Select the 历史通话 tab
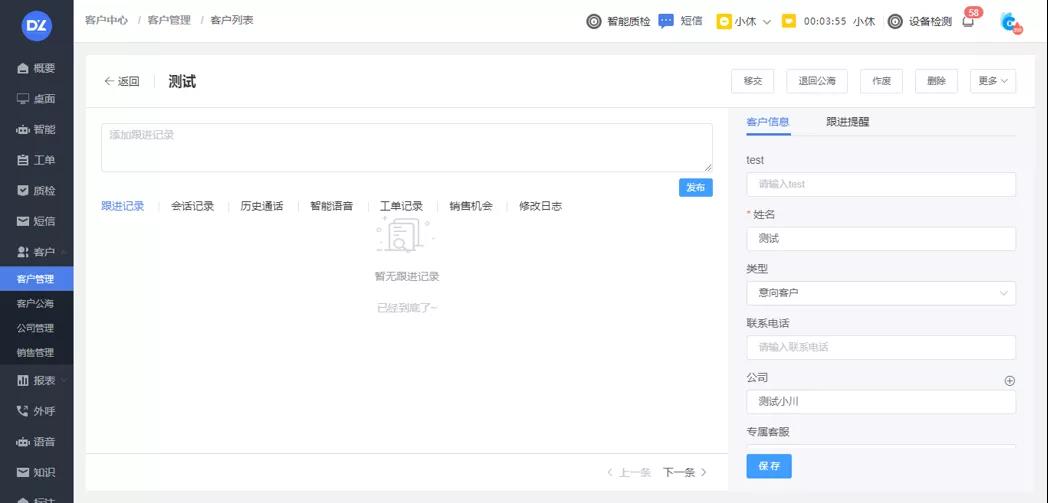The image size is (1048, 503). [261, 206]
